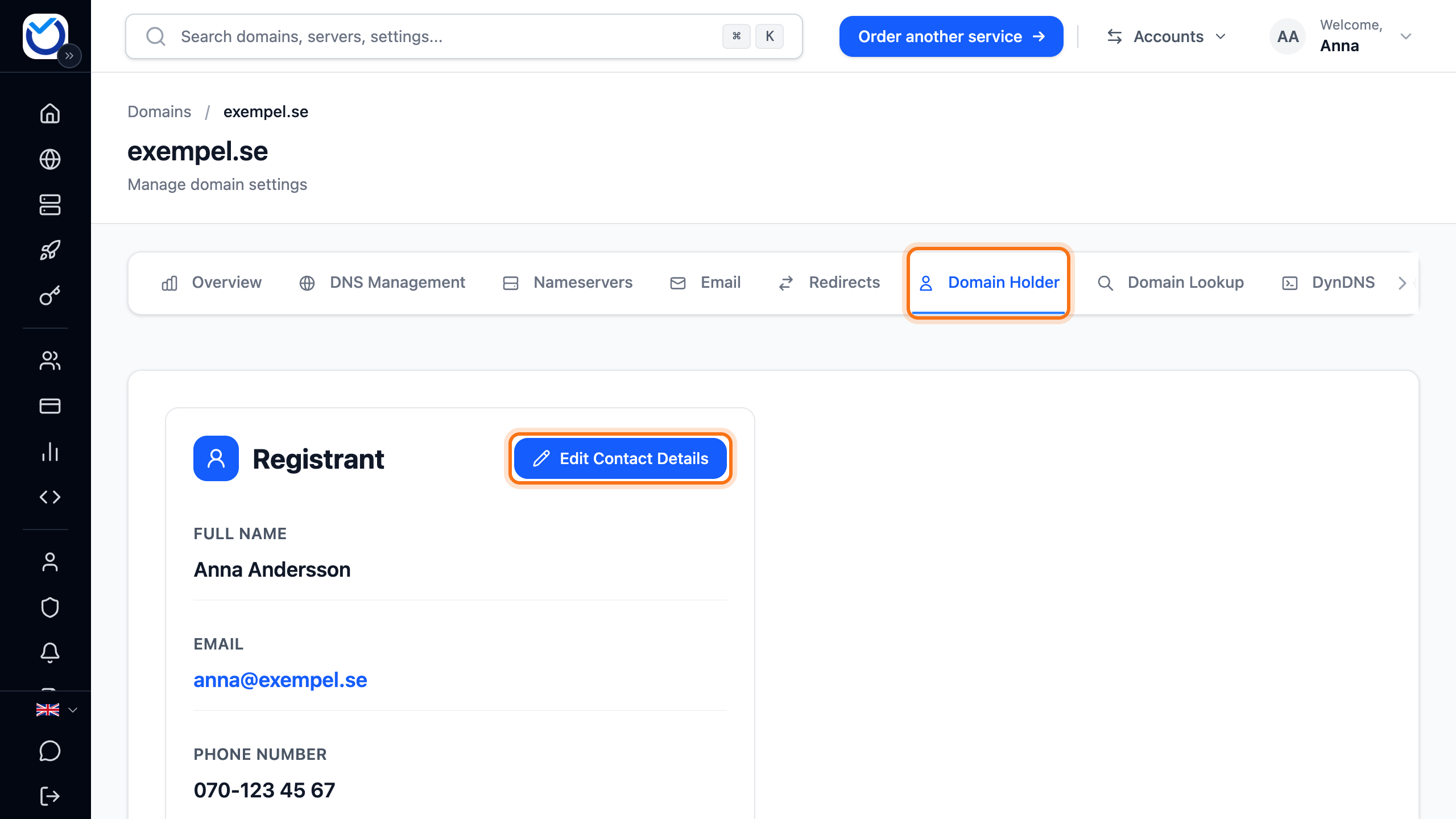Switch to the Nameservers tab

(x=568, y=283)
